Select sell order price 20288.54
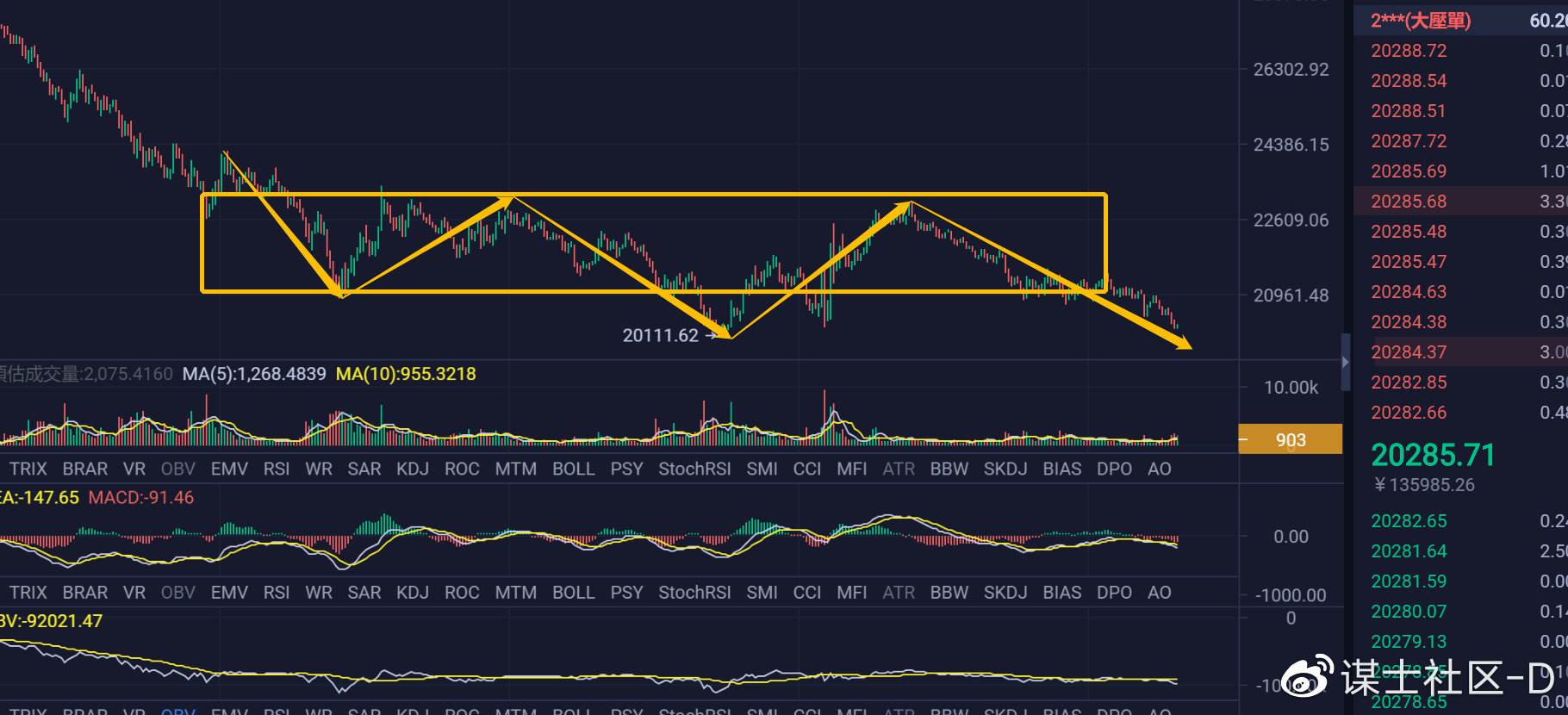This screenshot has width=1568, height=715. [x=1409, y=81]
